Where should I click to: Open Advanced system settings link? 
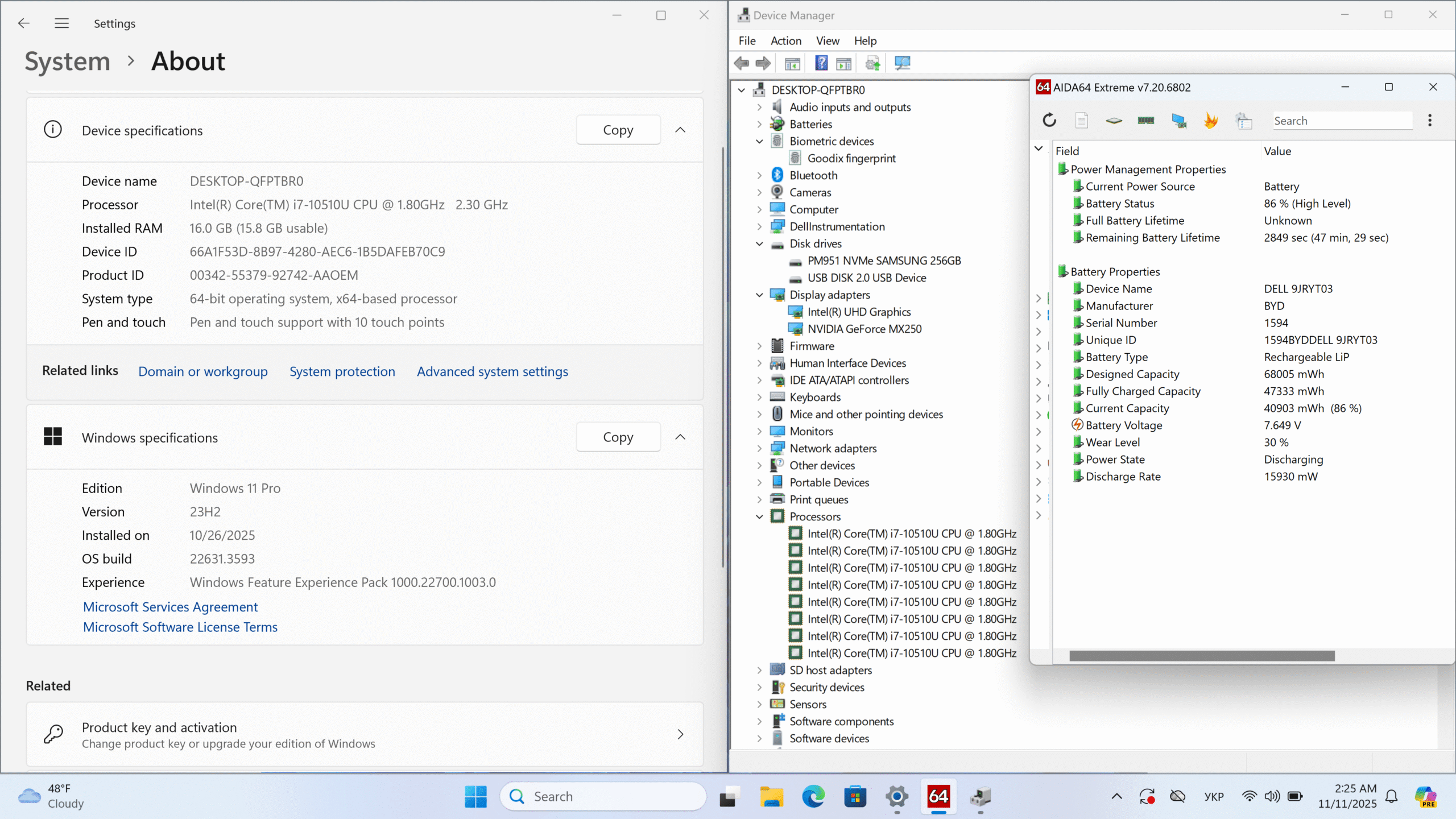coord(492,371)
